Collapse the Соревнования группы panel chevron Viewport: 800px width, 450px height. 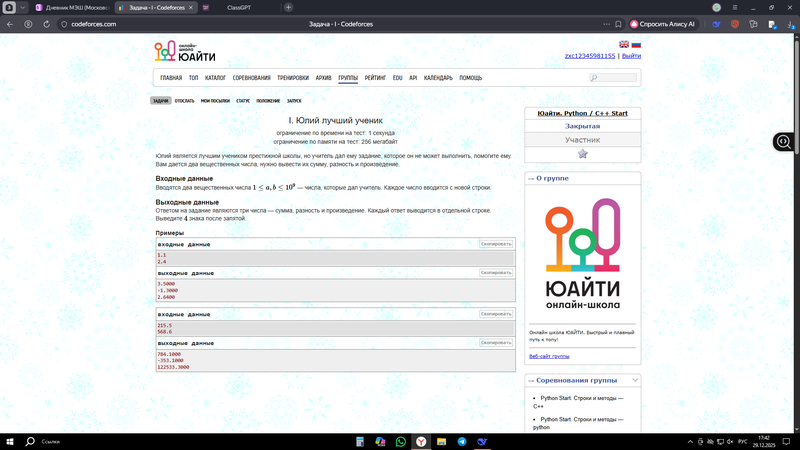(635, 380)
